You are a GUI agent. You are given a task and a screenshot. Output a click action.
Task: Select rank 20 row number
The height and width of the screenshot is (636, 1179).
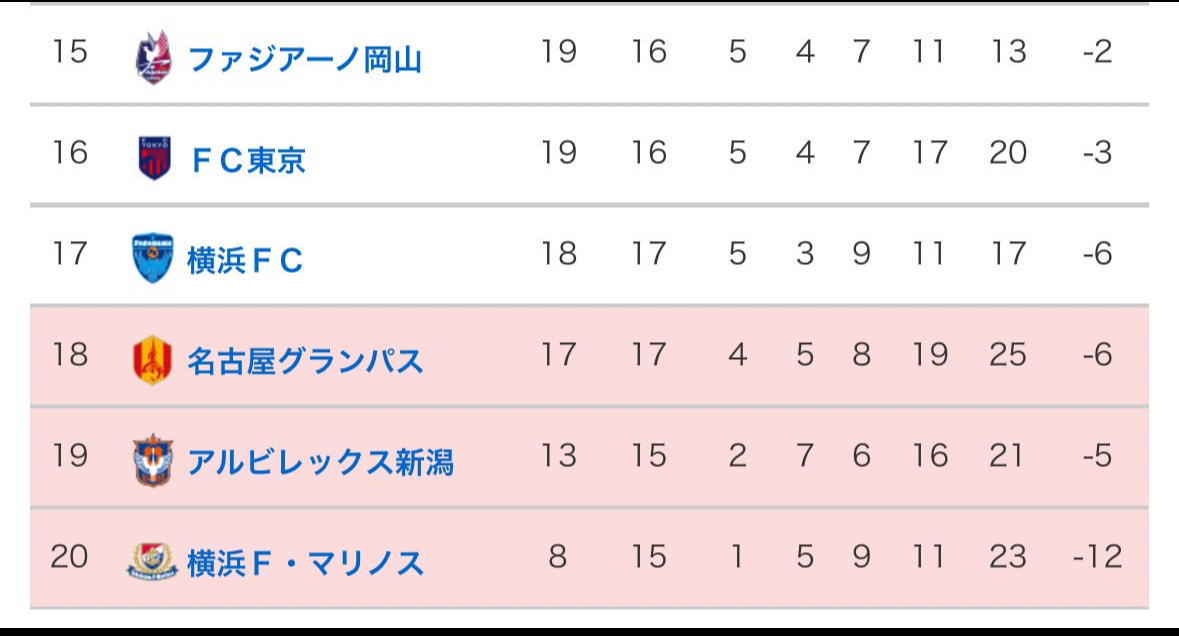point(69,557)
